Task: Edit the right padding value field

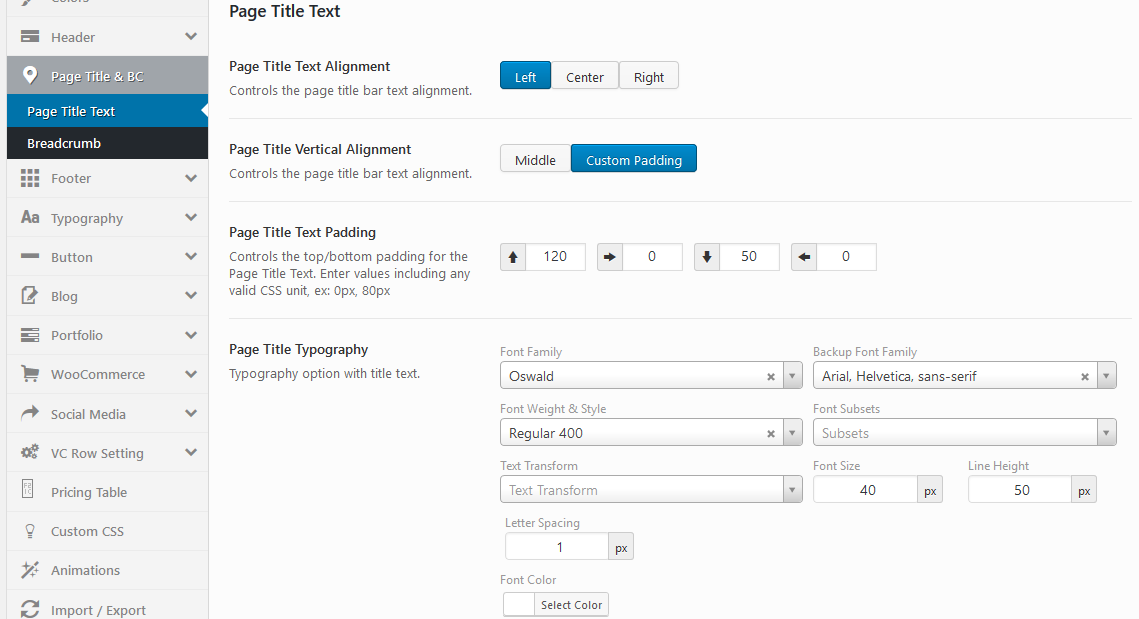Action: point(652,256)
